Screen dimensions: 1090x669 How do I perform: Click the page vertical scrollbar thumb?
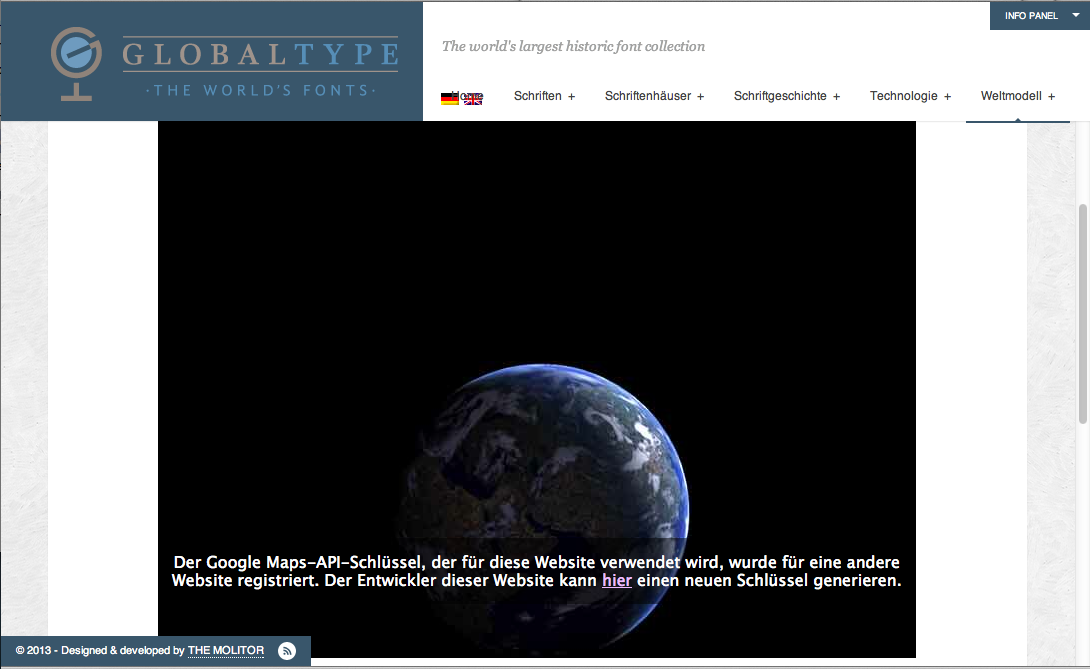[1082, 314]
